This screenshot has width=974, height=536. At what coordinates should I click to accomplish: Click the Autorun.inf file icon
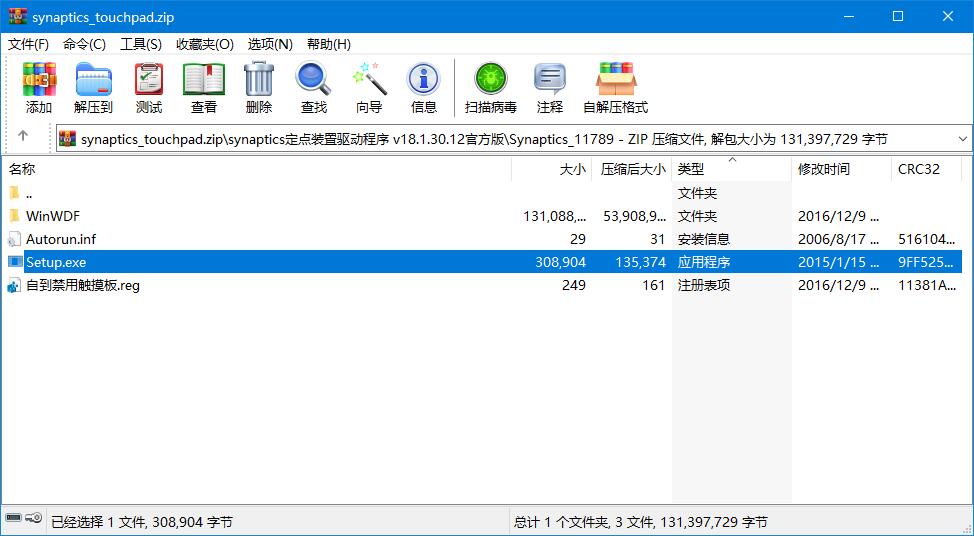(14, 239)
